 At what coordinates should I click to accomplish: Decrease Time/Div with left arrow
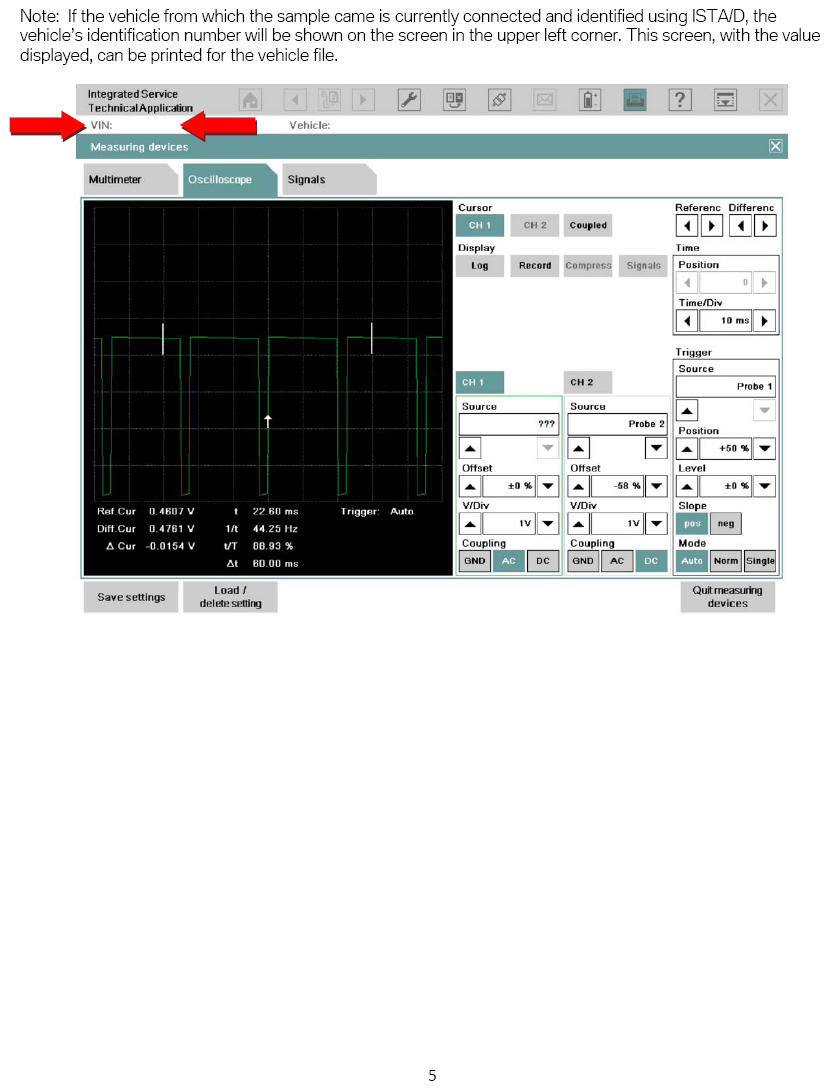point(687,320)
